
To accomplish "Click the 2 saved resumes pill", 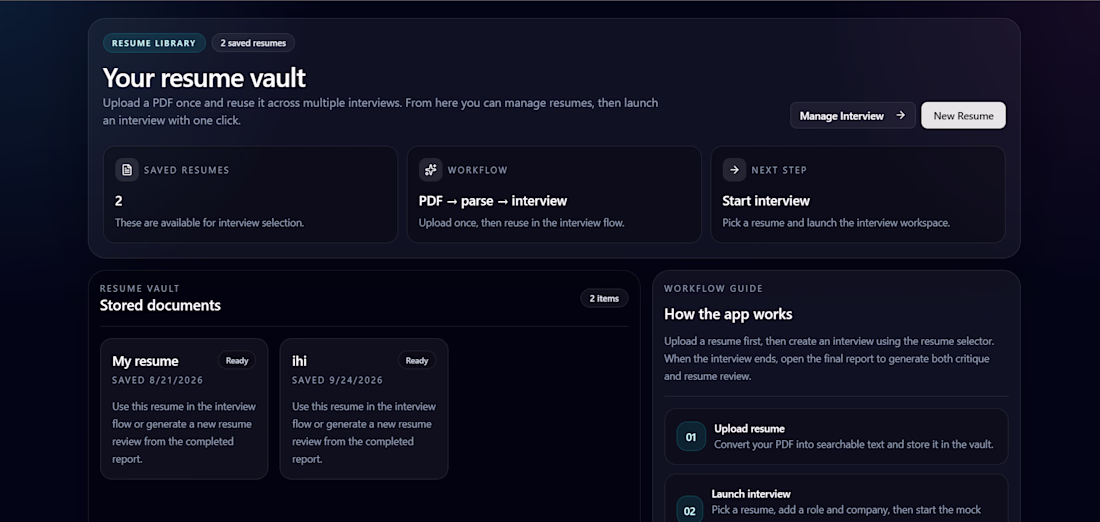I will [253, 43].
